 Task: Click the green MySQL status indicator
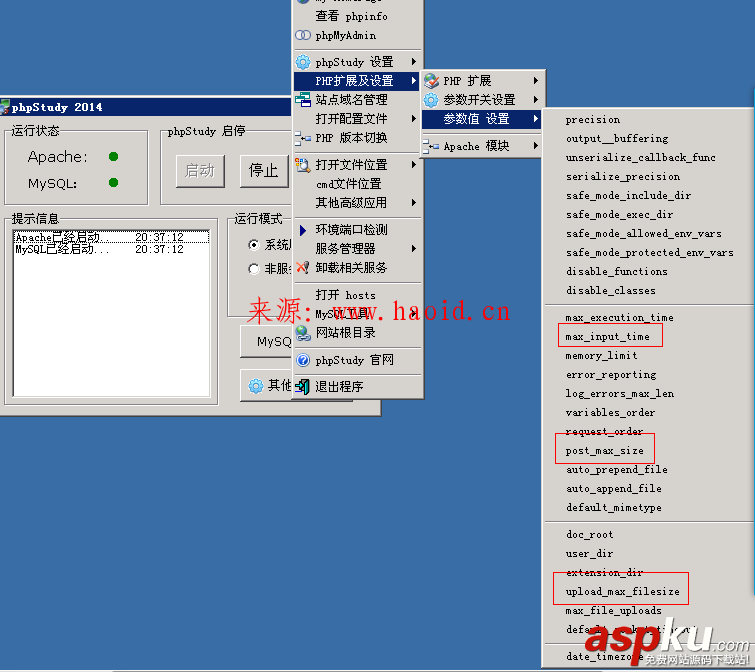pos(114,182)
